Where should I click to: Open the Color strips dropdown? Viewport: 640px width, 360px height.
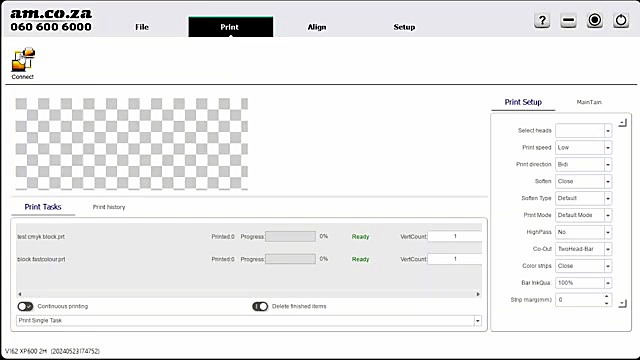pos(583,266)
